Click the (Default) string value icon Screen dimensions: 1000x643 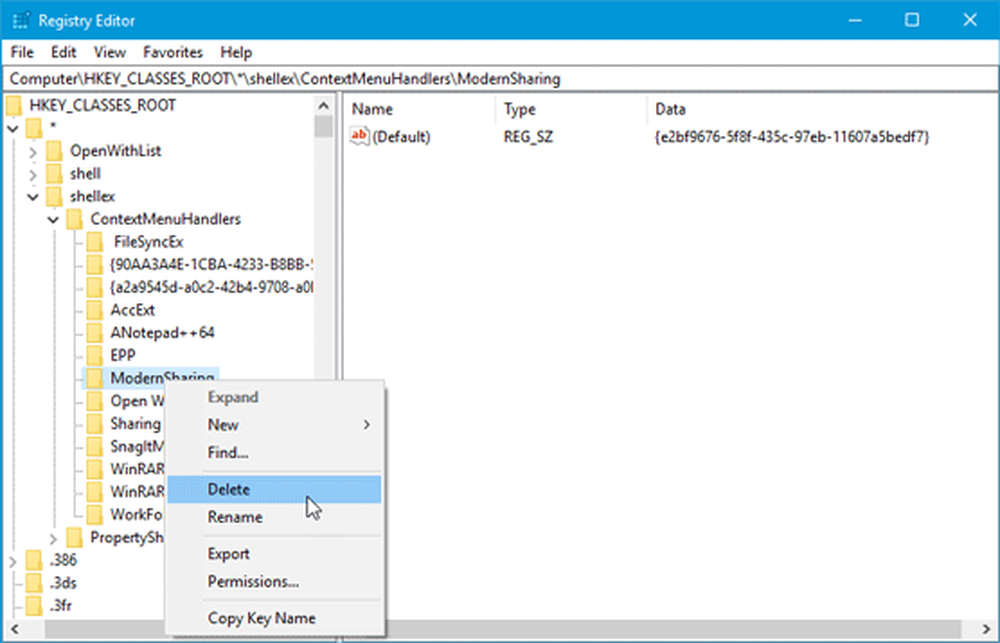pos(359,136)
